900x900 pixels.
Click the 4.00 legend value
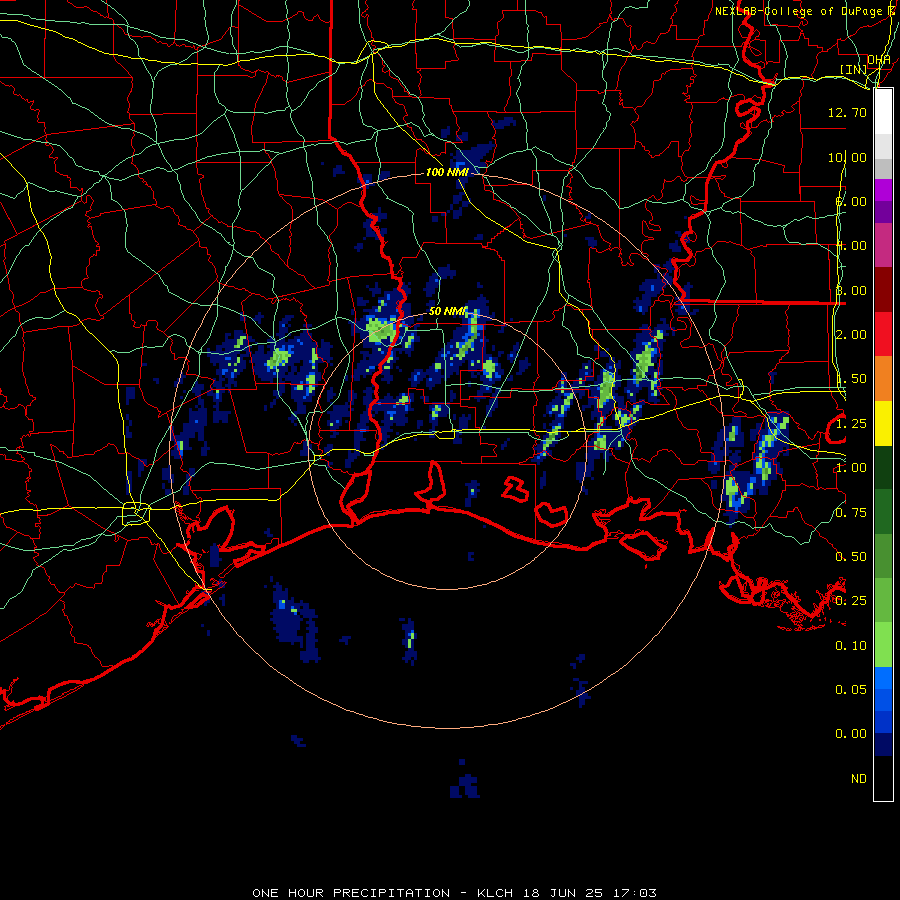coord(851,246)
